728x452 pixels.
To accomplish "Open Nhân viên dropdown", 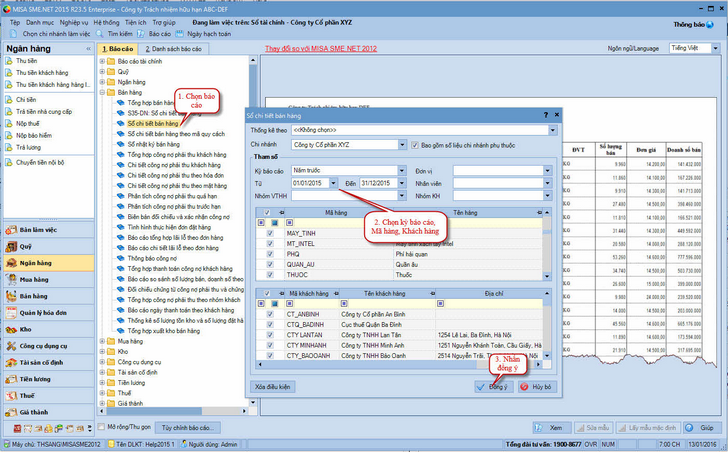I will tap(548, 183).
